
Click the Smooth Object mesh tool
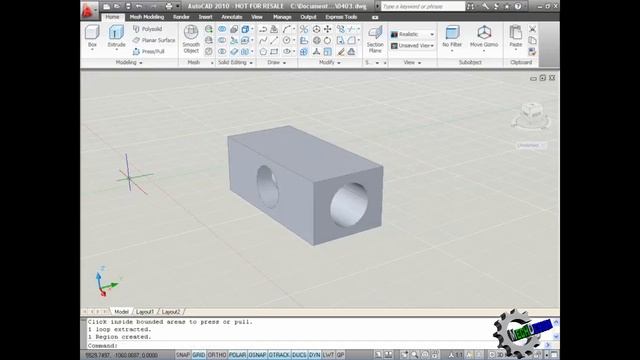[x=191, y=39]
